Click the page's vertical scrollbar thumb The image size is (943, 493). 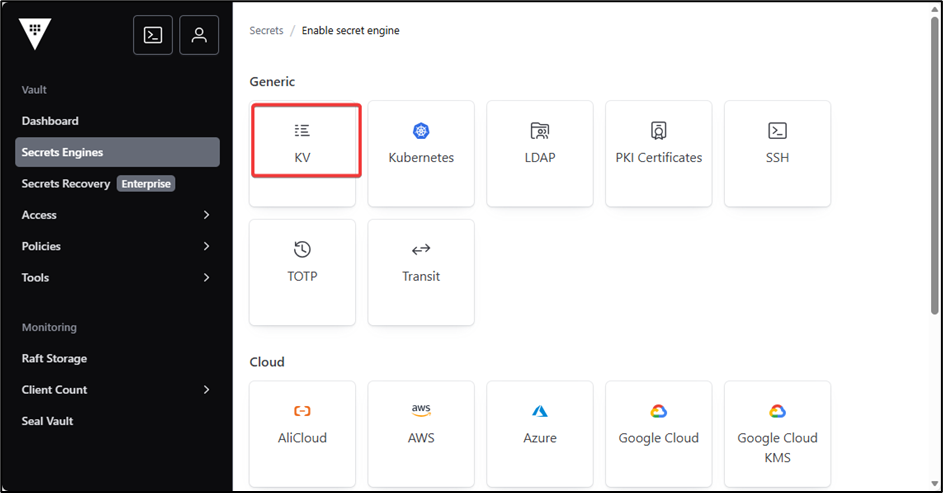pos(935,165)
